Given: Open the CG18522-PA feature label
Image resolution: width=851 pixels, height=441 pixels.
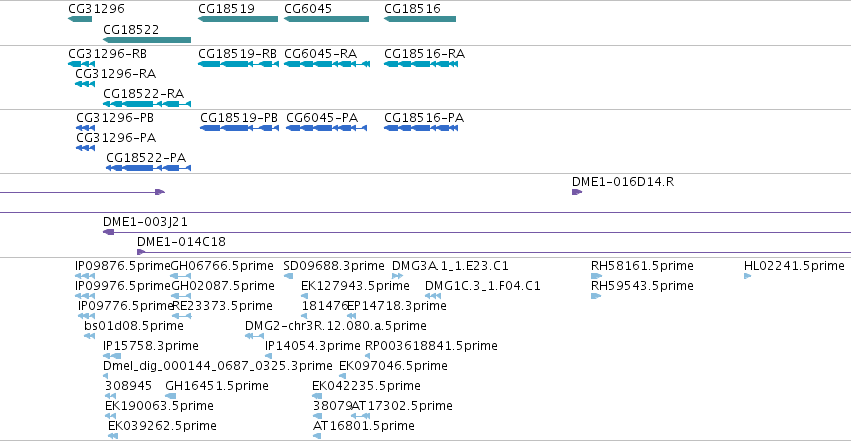Looking at the screenshot, I should 146,158.
